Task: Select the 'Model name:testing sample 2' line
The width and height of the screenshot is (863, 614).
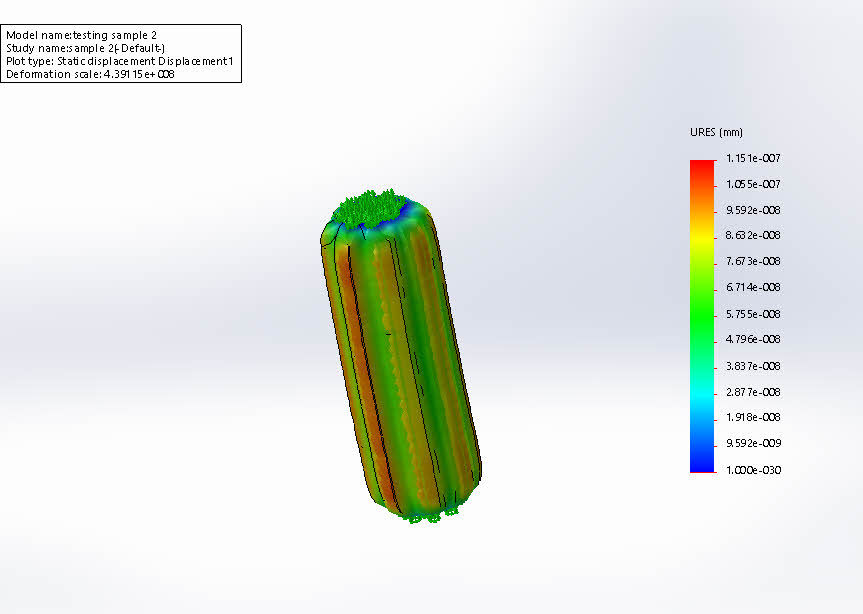Action: (x=81, y=35)
